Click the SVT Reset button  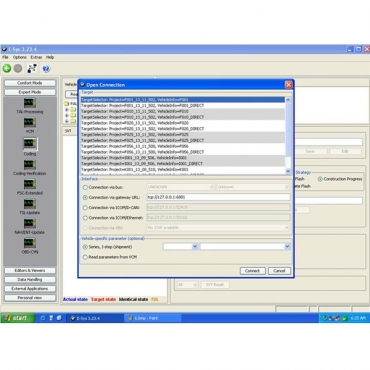pos(215,285)
